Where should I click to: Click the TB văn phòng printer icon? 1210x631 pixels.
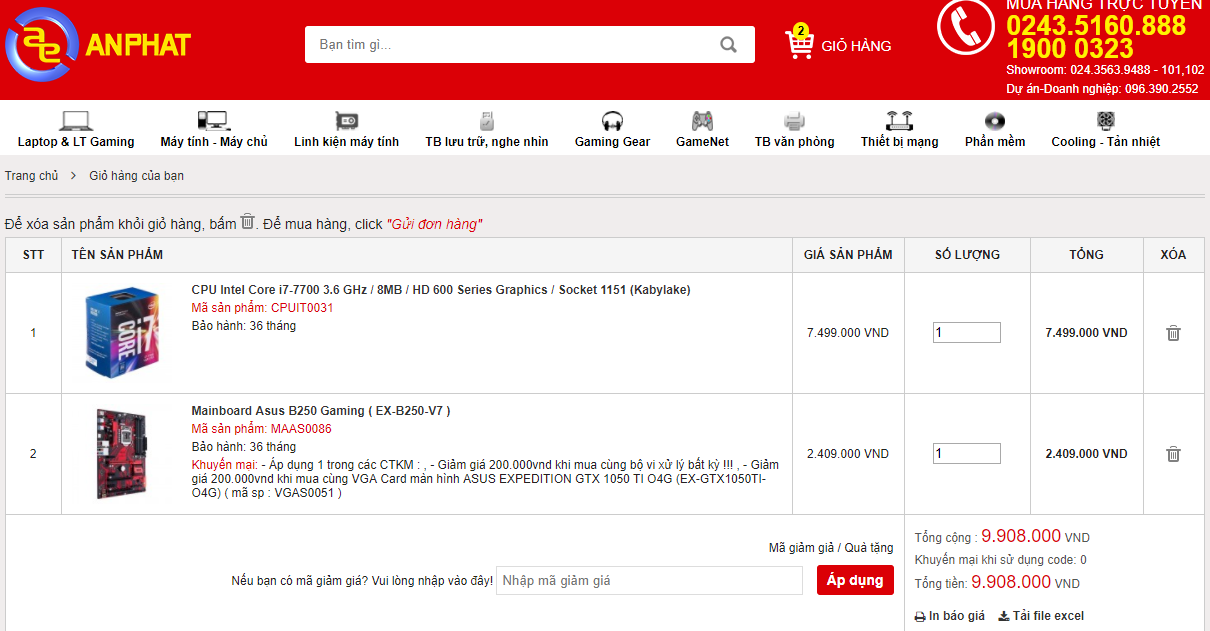(x=794, y=121)
